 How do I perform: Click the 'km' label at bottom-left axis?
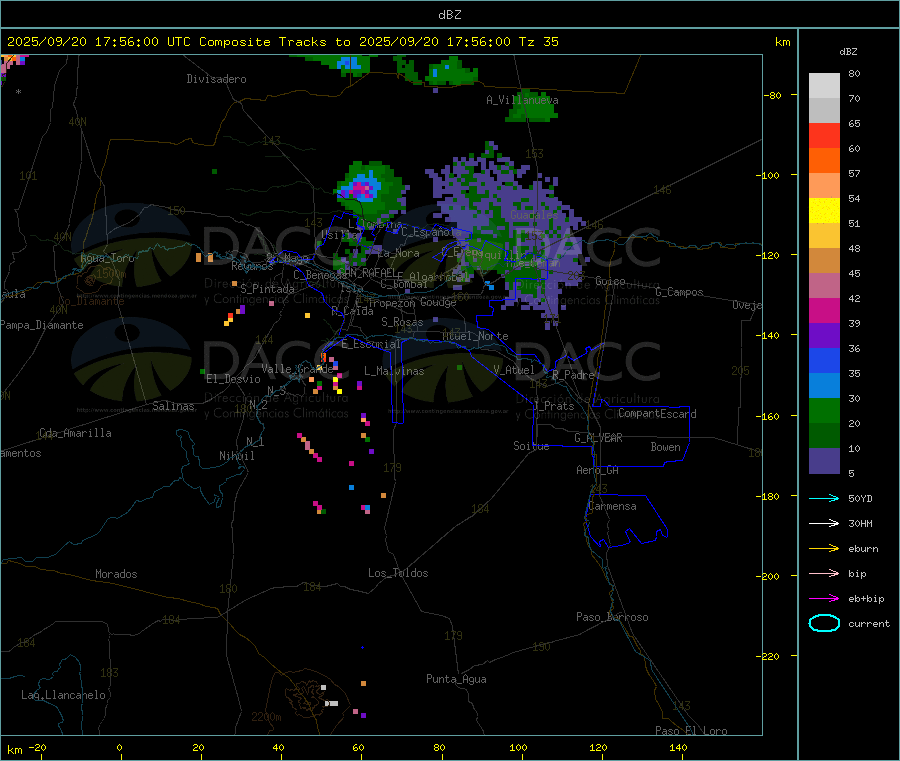pos(14,750)
